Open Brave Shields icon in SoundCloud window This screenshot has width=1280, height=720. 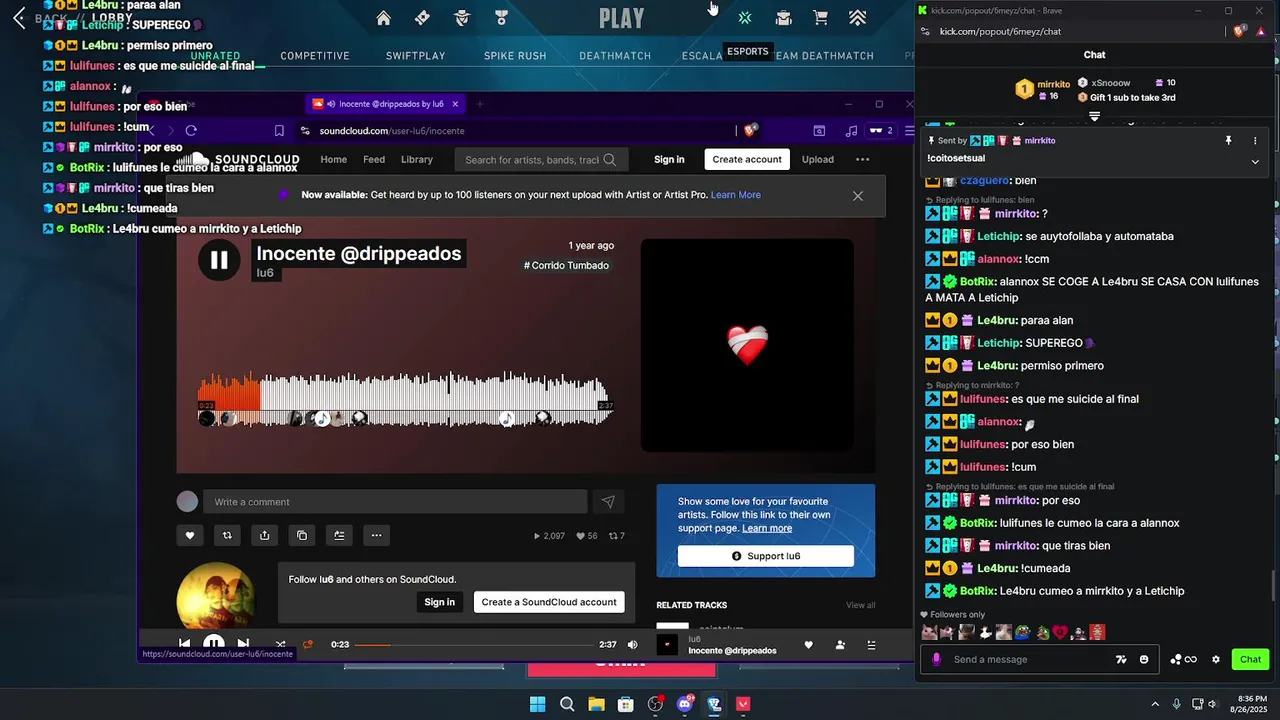pyautogui.click(x=750, y=130)
